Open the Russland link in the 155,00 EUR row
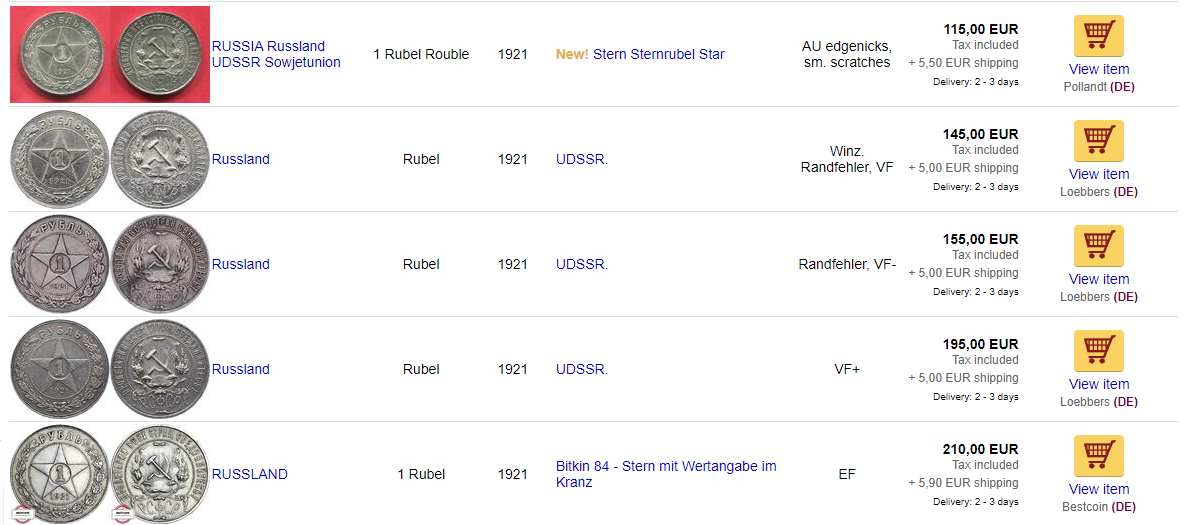The width and height of the screenshot is (1183, 525). 241,264
